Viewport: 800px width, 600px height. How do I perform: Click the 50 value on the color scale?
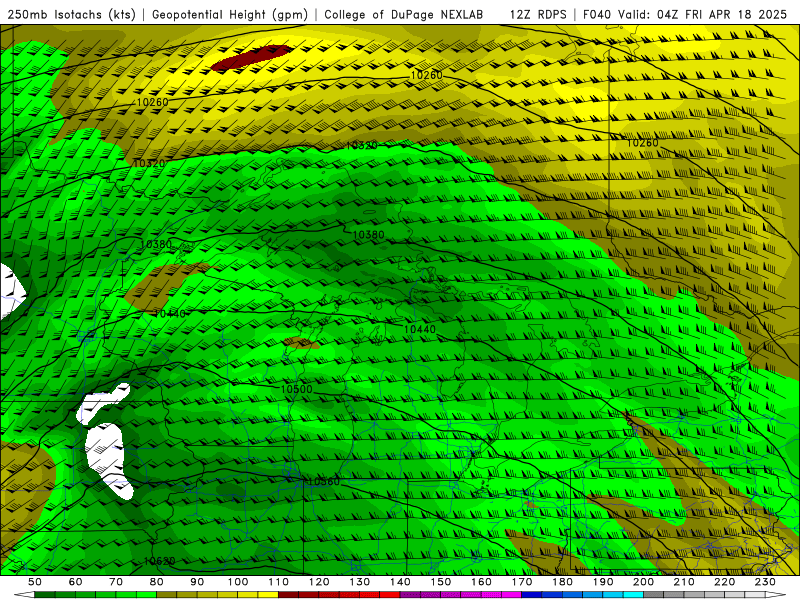(35, 582)
